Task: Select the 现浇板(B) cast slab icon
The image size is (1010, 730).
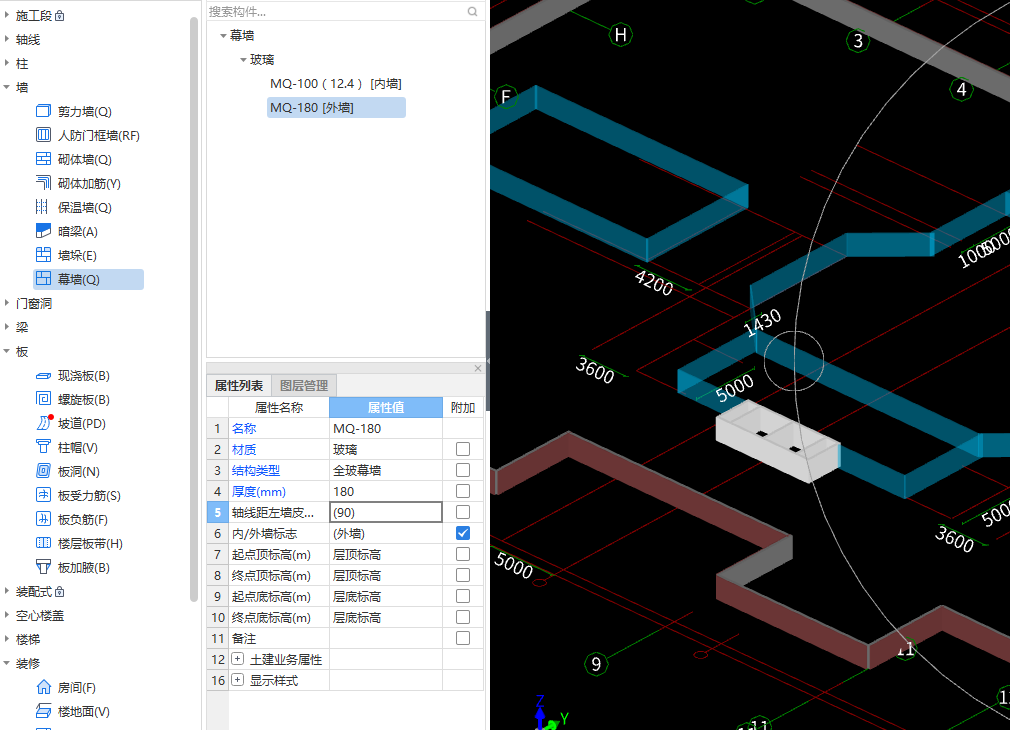Action: pos(43,376)
